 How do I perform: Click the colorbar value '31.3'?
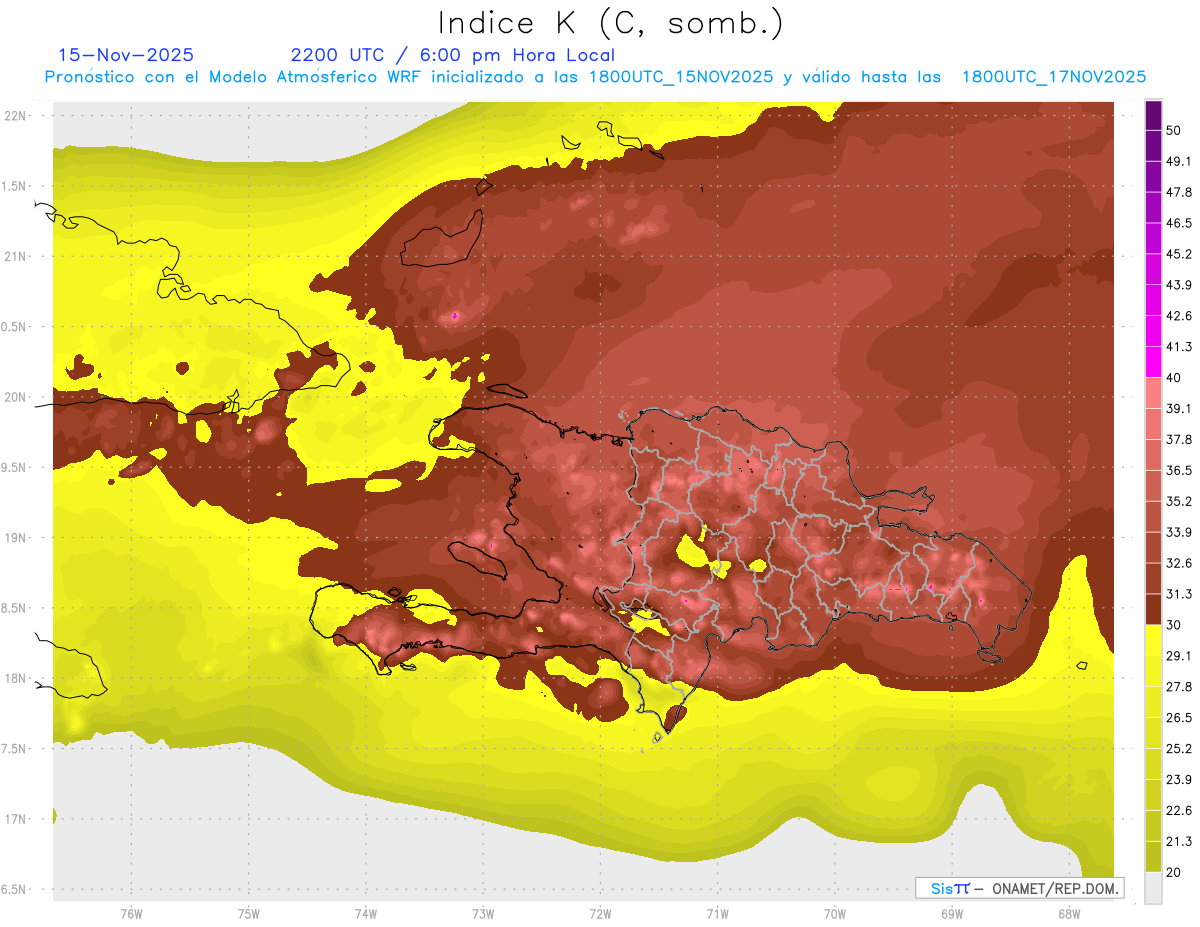click(1180, 594)
